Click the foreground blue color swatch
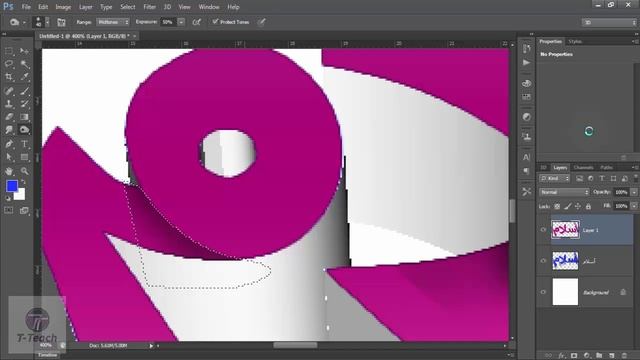Image resolution: width=640 pixels, height=360 pixels. [x=12, y=186]
